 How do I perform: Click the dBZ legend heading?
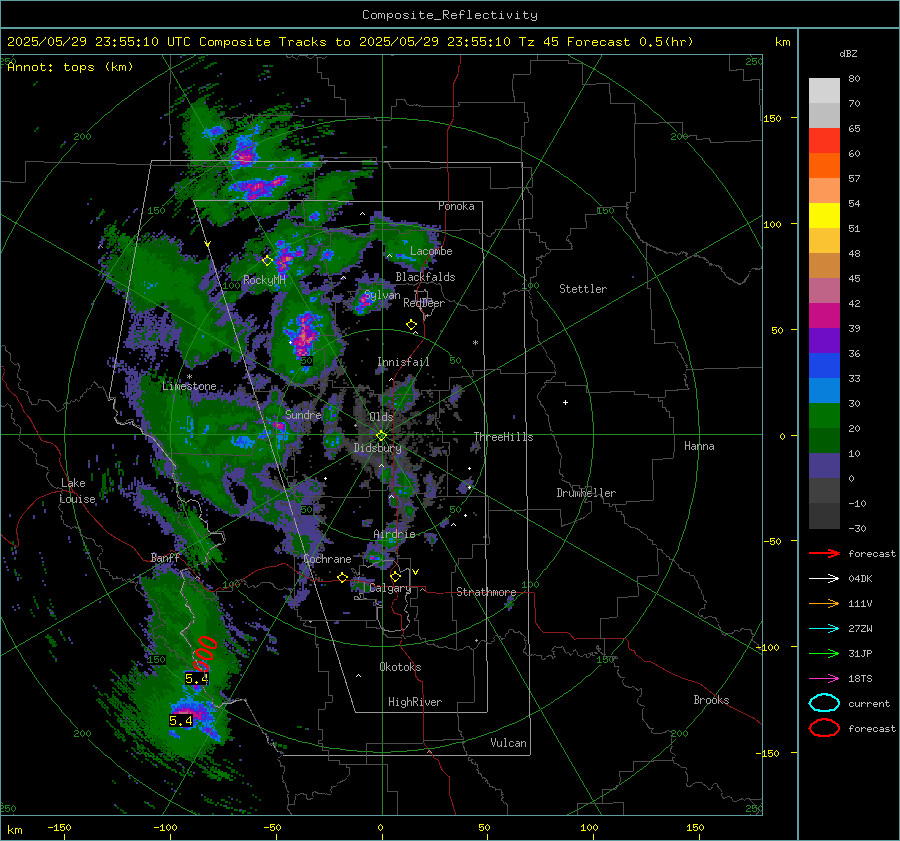pos(848,54)
